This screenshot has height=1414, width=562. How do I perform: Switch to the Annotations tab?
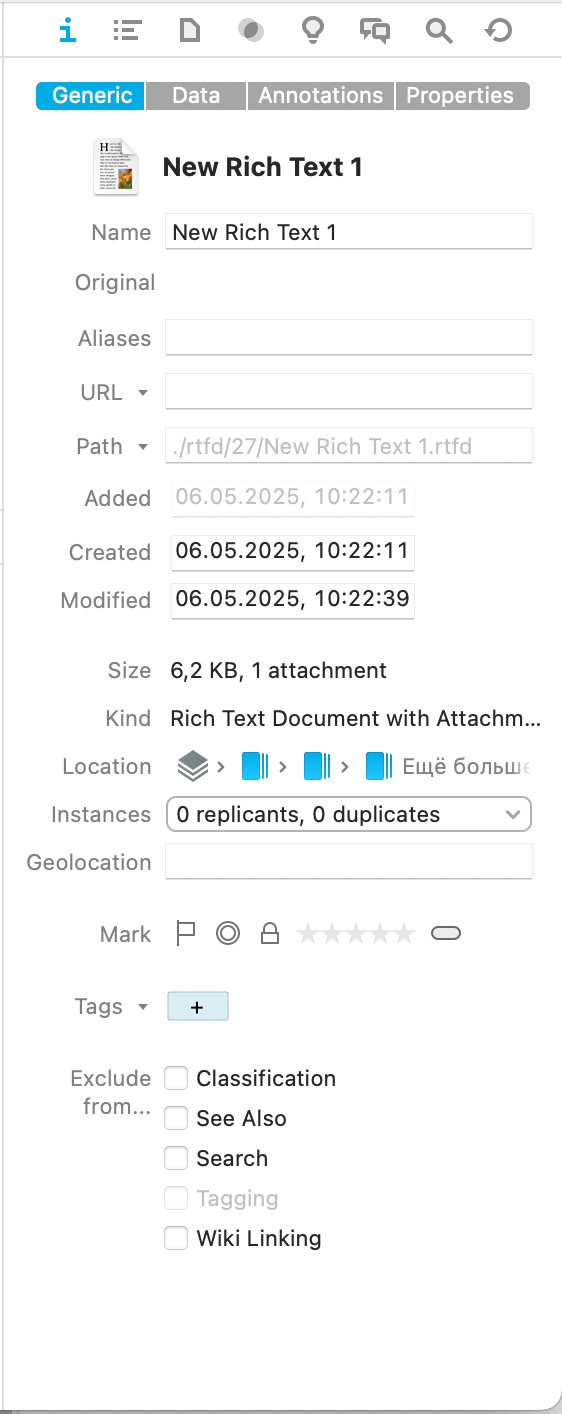click(321, 96)
